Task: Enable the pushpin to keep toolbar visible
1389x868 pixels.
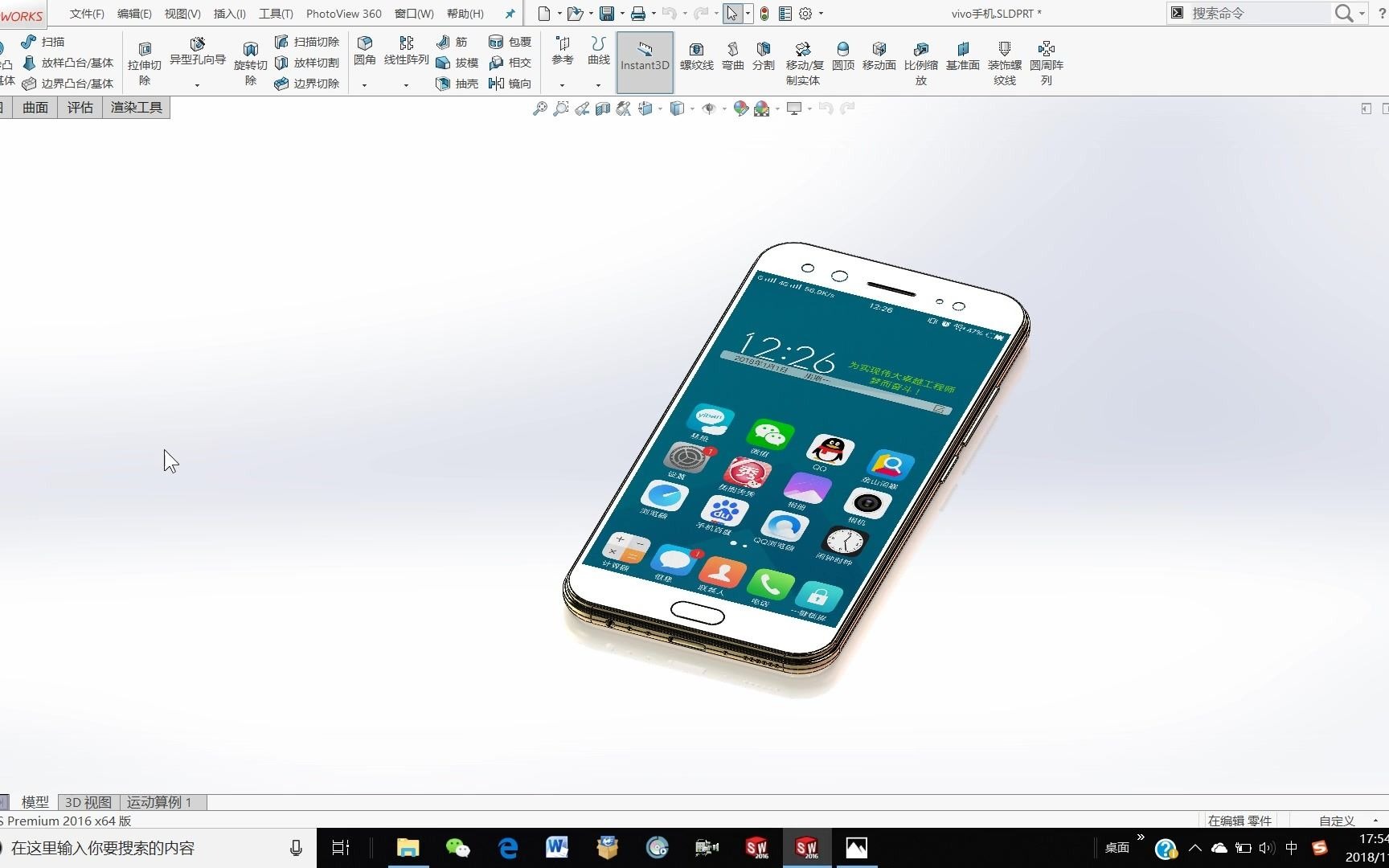Action: click(510, 13)
